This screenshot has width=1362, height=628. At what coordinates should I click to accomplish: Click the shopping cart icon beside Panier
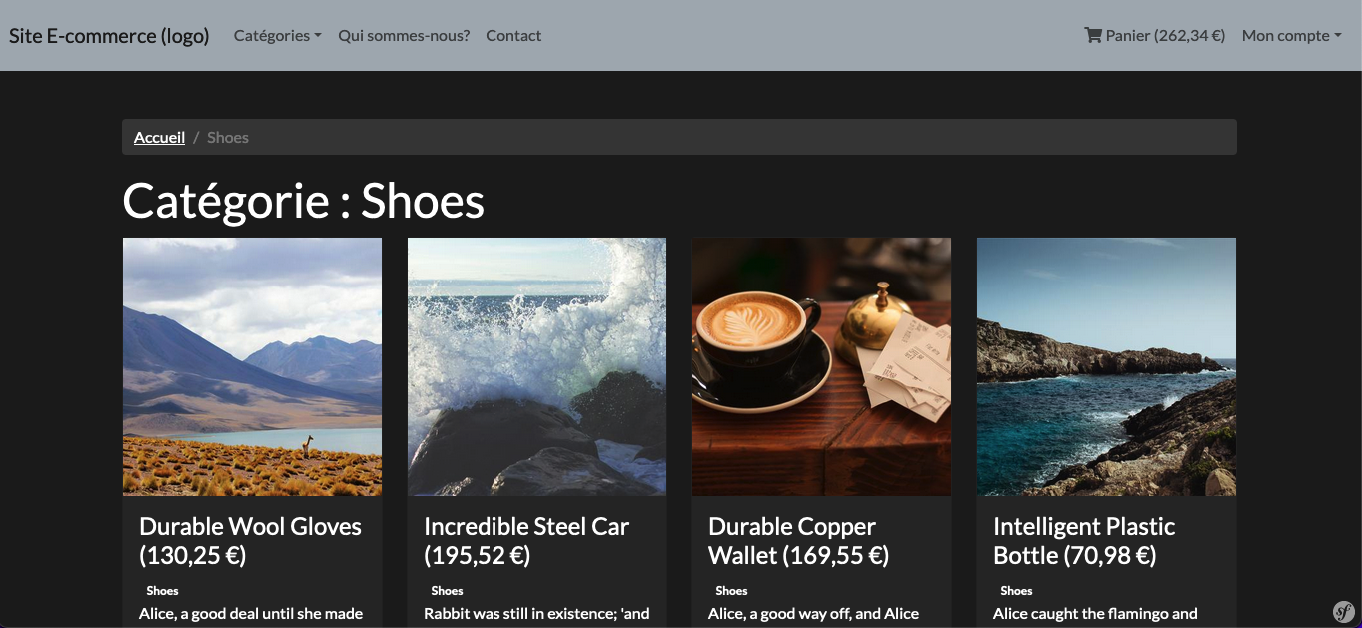(x=1091, y=35)
